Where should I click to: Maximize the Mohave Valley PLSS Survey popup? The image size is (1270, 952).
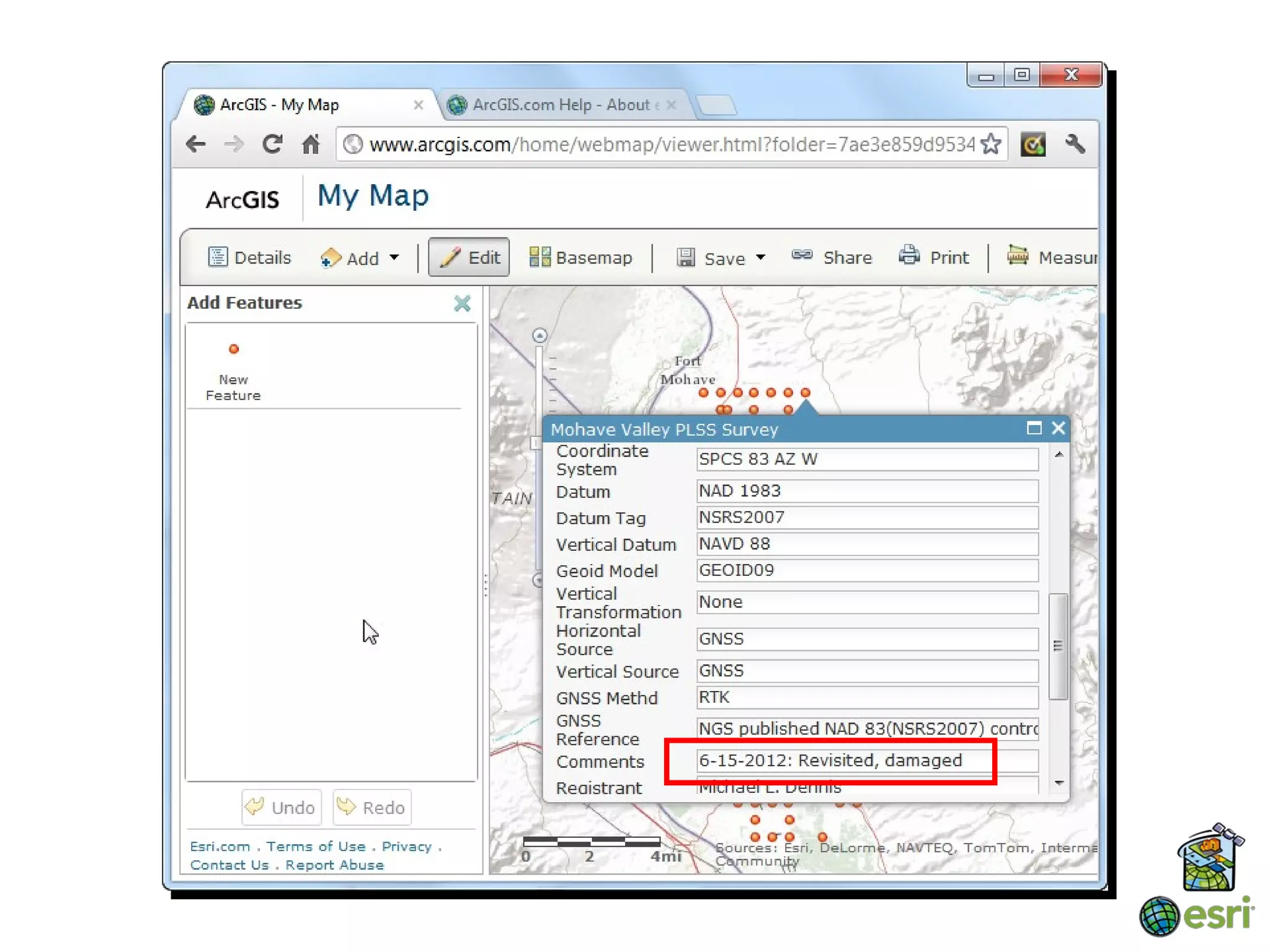(x=1033, y=428)
